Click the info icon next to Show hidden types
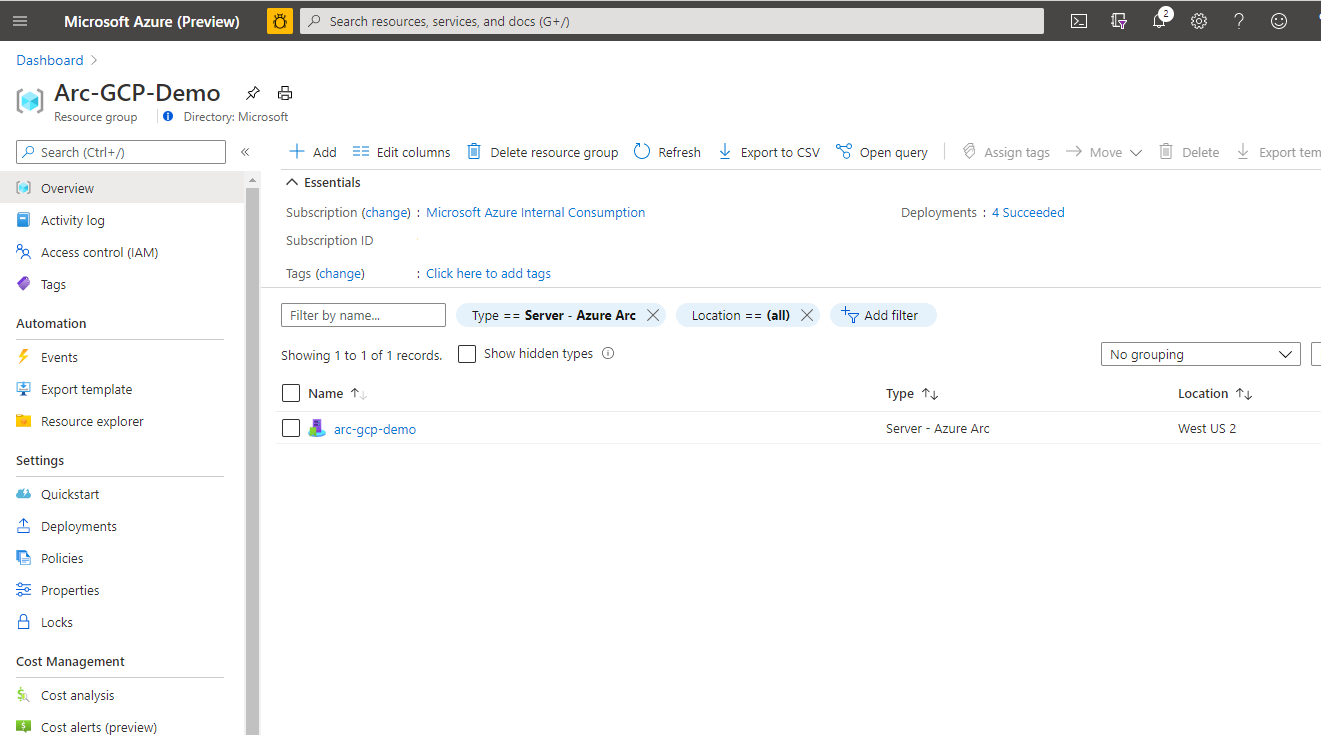Viewport: 1321px width, 735px height. (608, 353)
